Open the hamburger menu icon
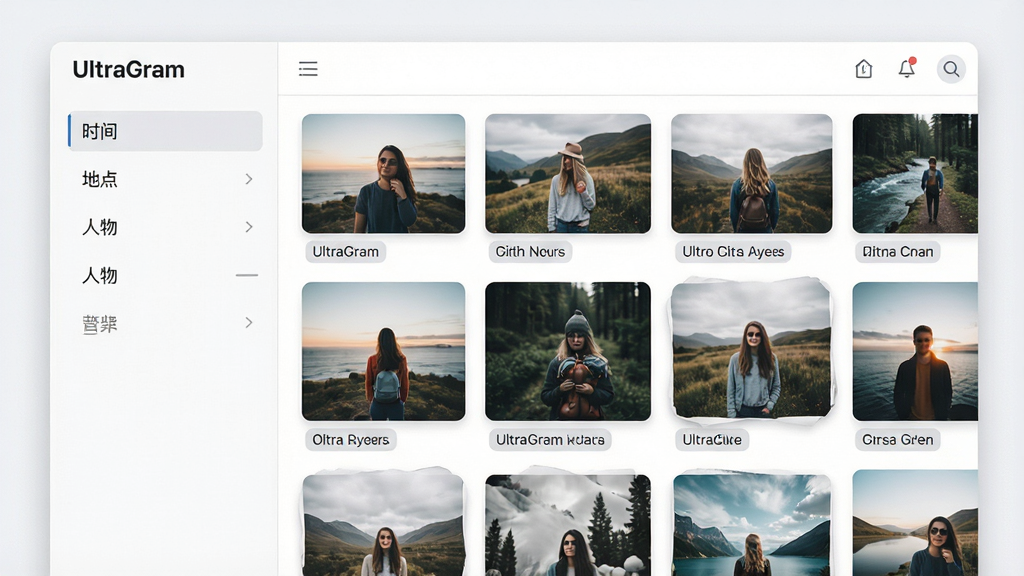 (x=308, y=69)
